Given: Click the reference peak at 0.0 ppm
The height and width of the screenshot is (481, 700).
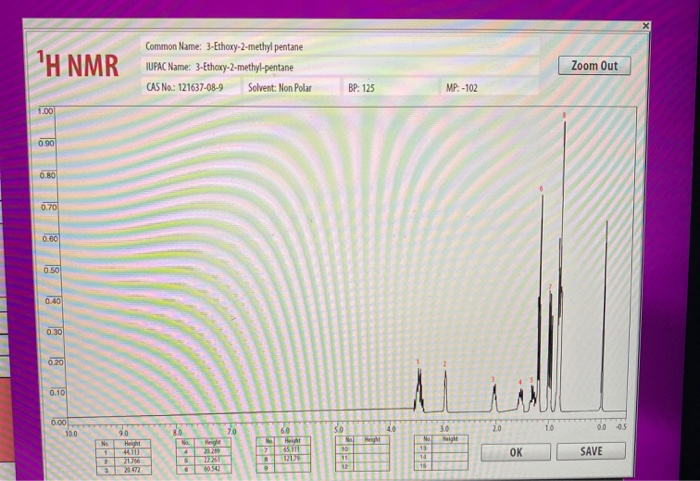Looking at the screenshot, I should coord(604,315).
